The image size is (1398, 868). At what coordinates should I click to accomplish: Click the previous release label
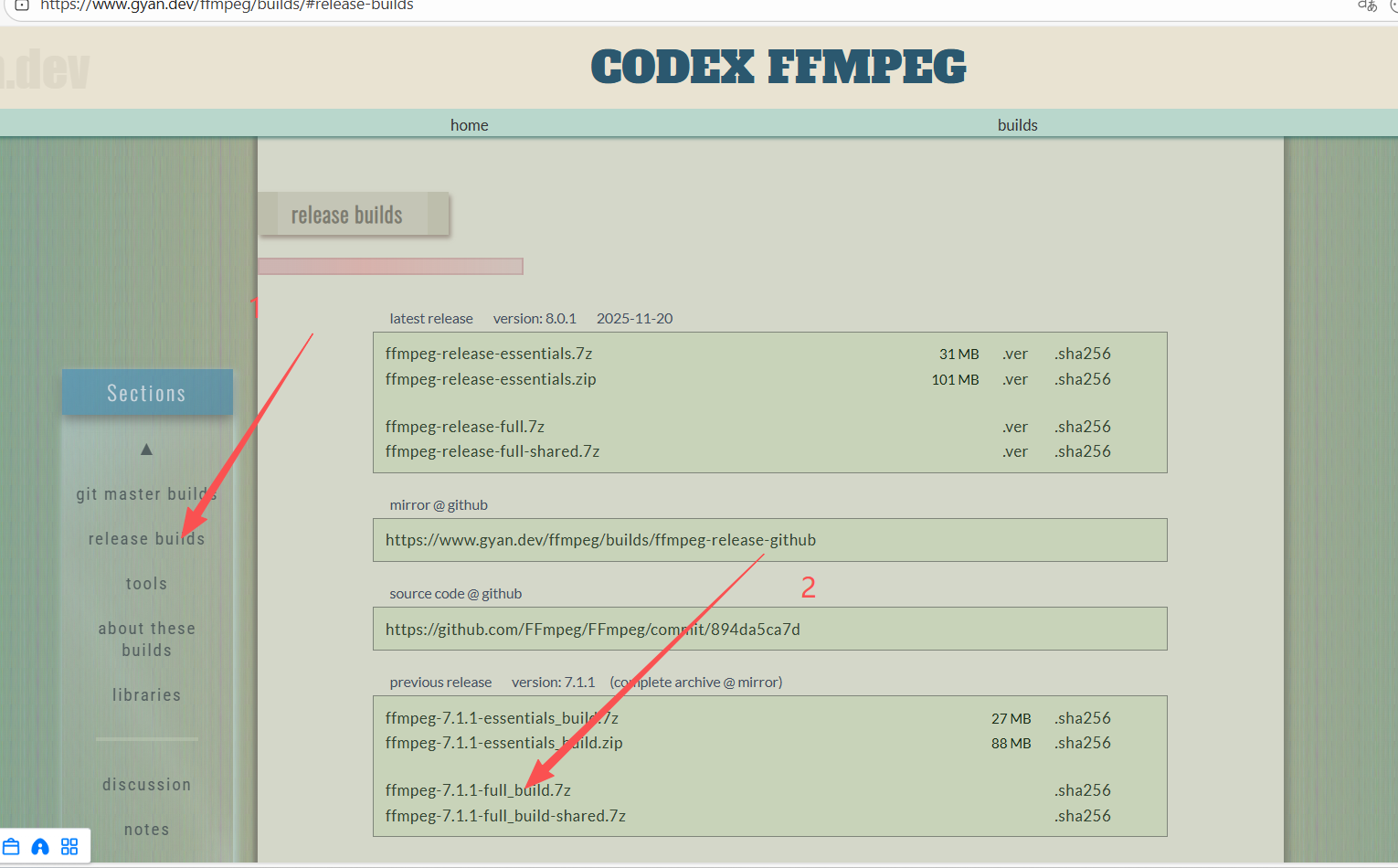[440, 683]
